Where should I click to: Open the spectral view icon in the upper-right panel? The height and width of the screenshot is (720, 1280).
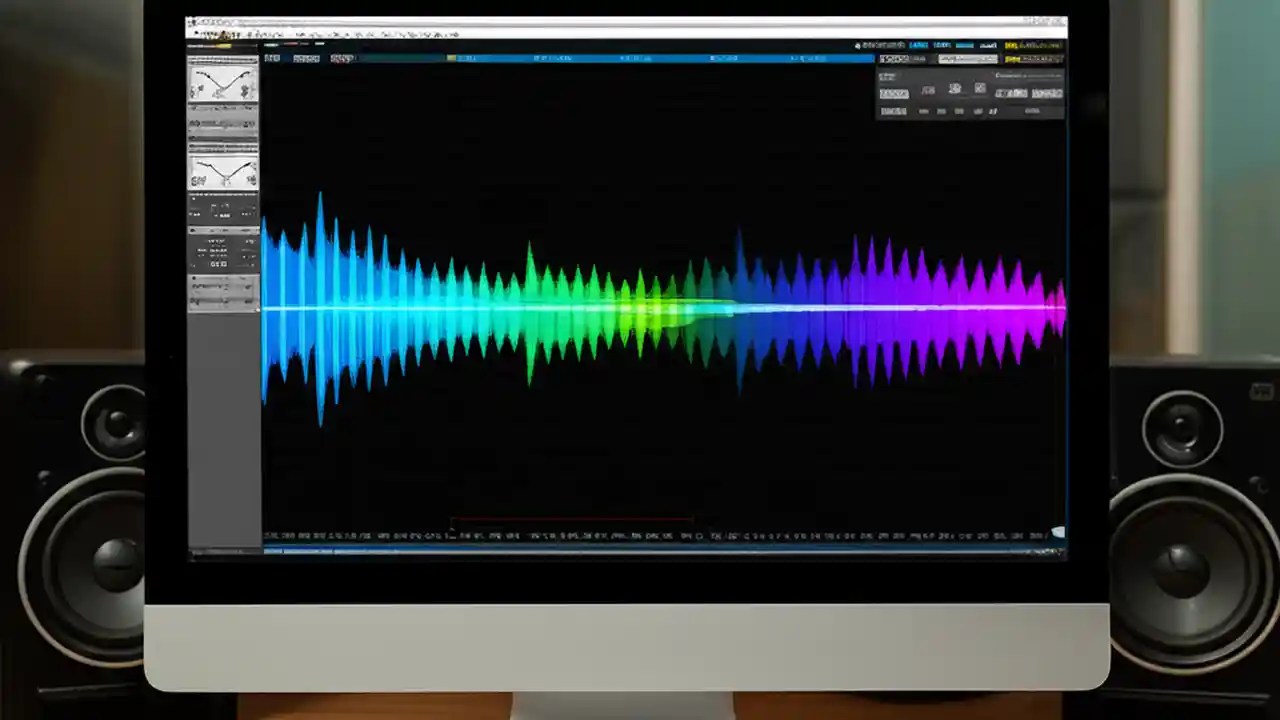tap(954, 89)
